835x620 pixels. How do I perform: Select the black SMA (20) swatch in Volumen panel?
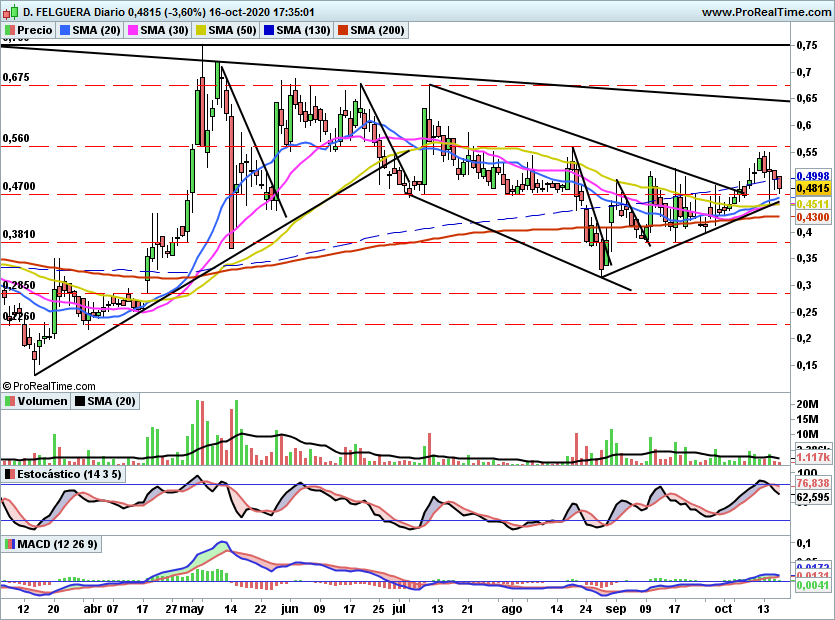point(80,401)
